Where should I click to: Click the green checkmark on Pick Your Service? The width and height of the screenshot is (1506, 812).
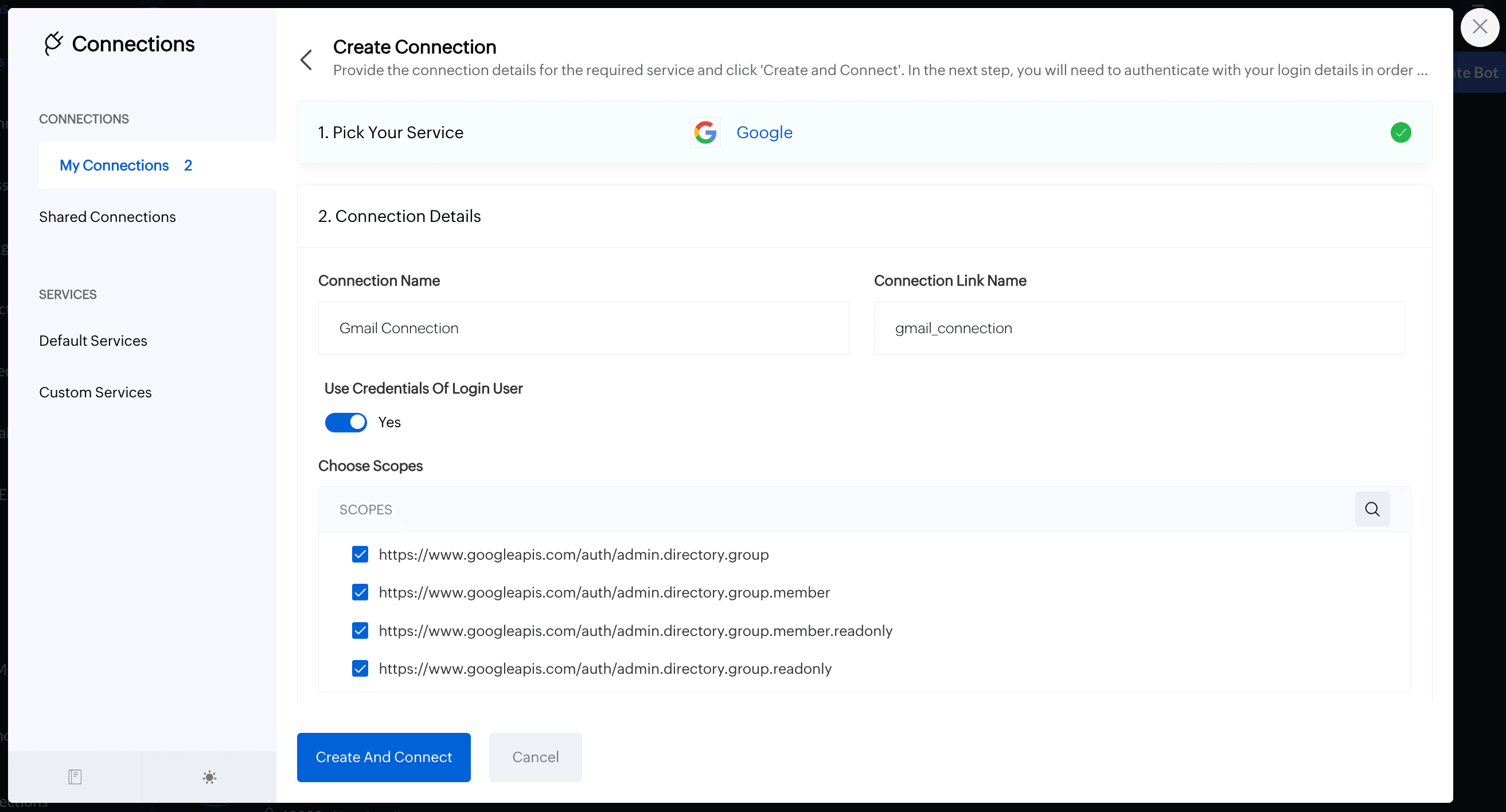click(x=1400, y=132)
